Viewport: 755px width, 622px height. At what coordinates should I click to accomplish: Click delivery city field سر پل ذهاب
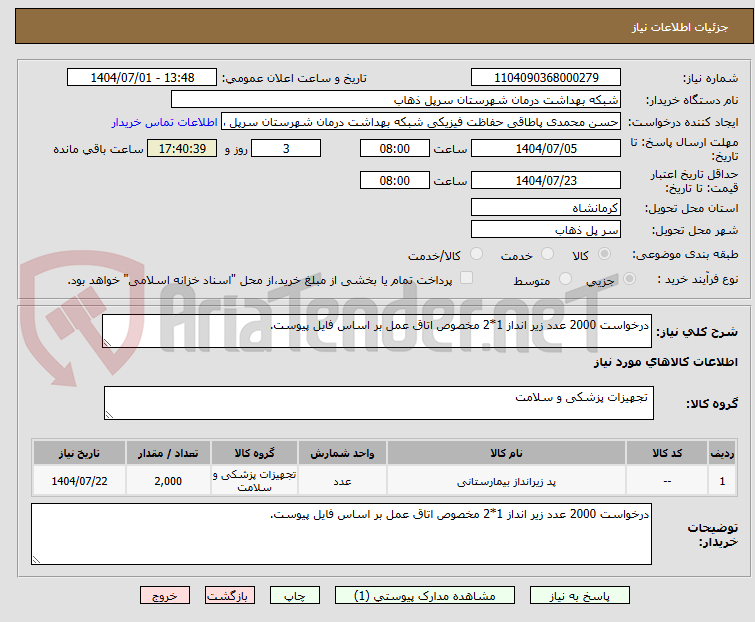coord(546,230)
